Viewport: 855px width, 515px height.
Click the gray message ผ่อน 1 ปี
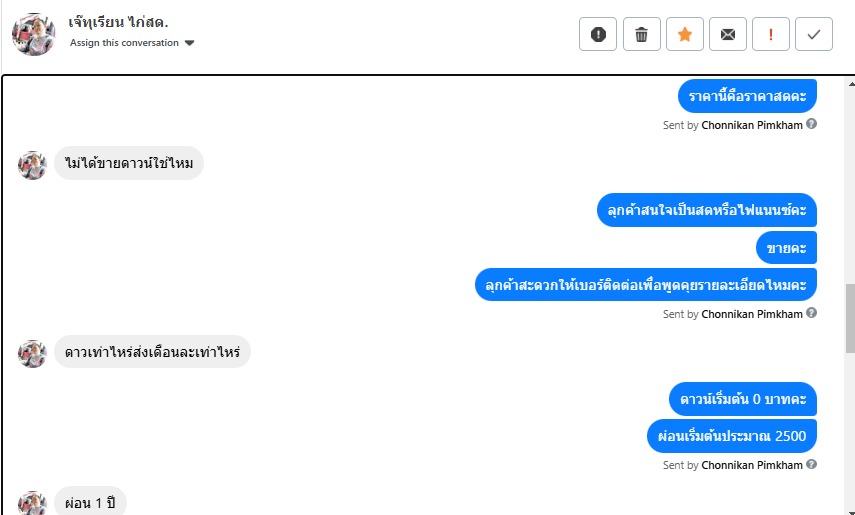(x=90, y=502)
